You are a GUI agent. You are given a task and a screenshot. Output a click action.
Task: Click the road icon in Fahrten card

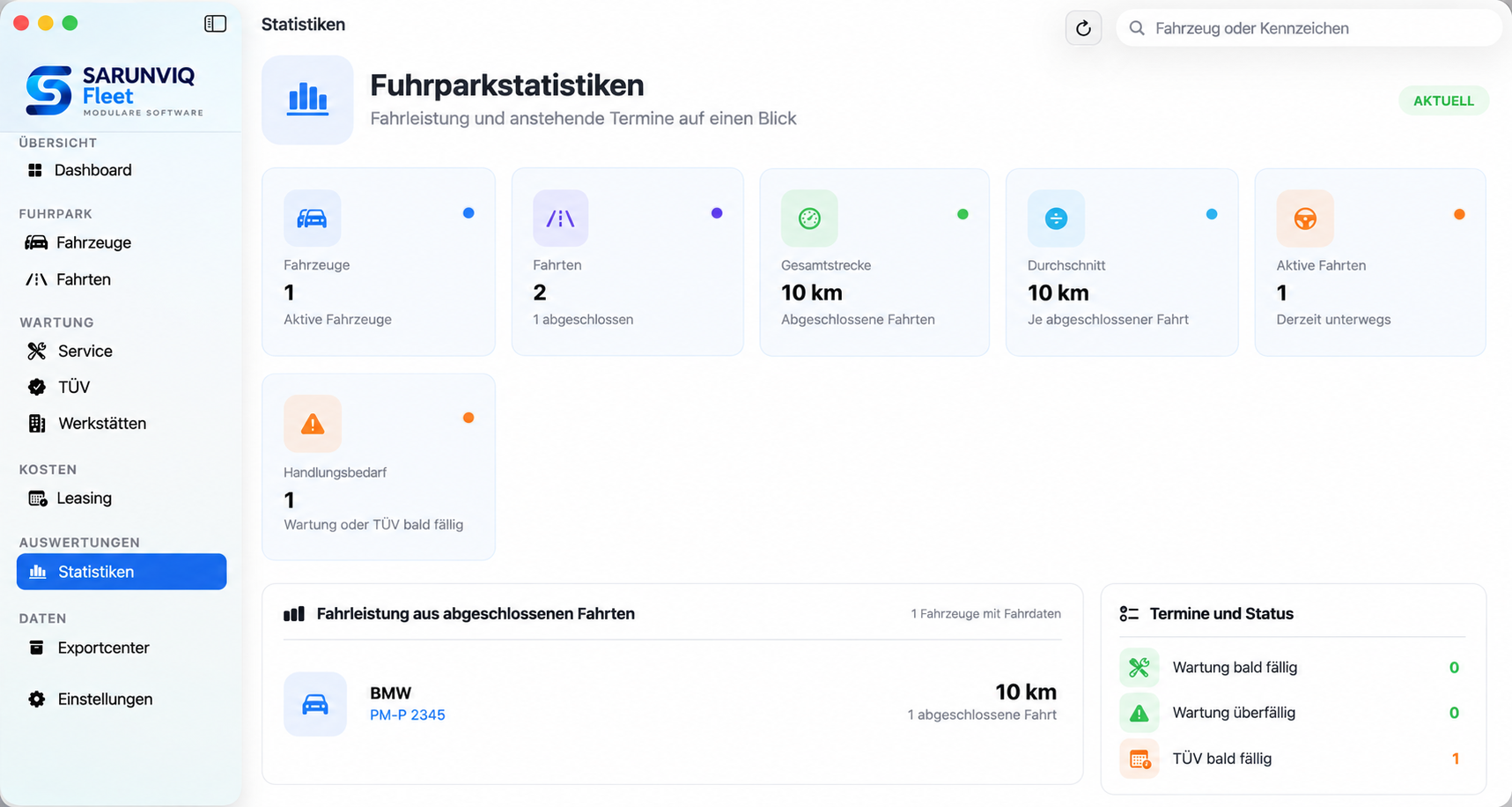tap(560, 218)
